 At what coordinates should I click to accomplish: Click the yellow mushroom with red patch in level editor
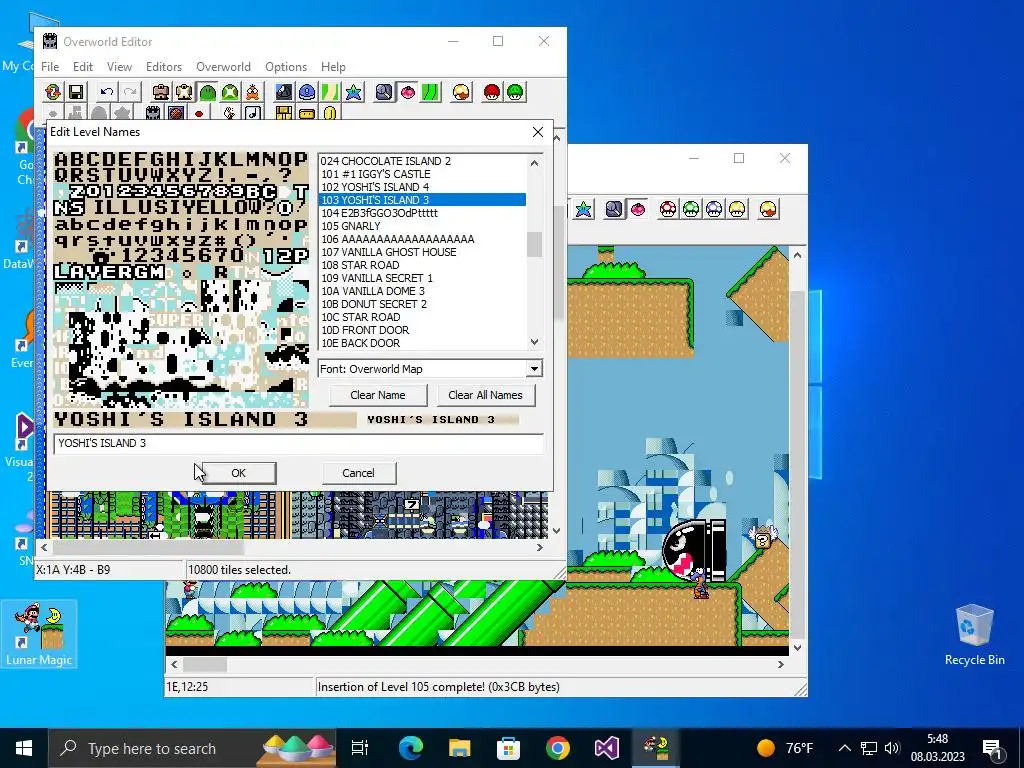pyautogui.click(x=769, y=209)
